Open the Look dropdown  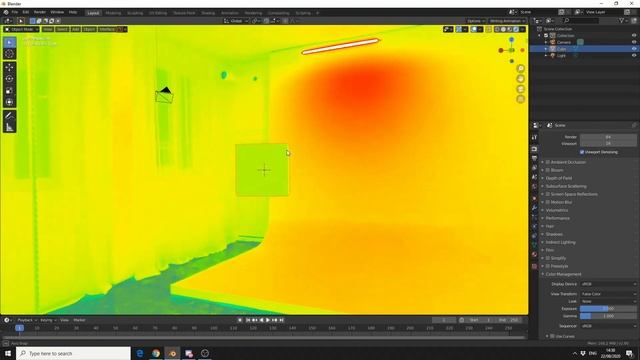(608, 301)
